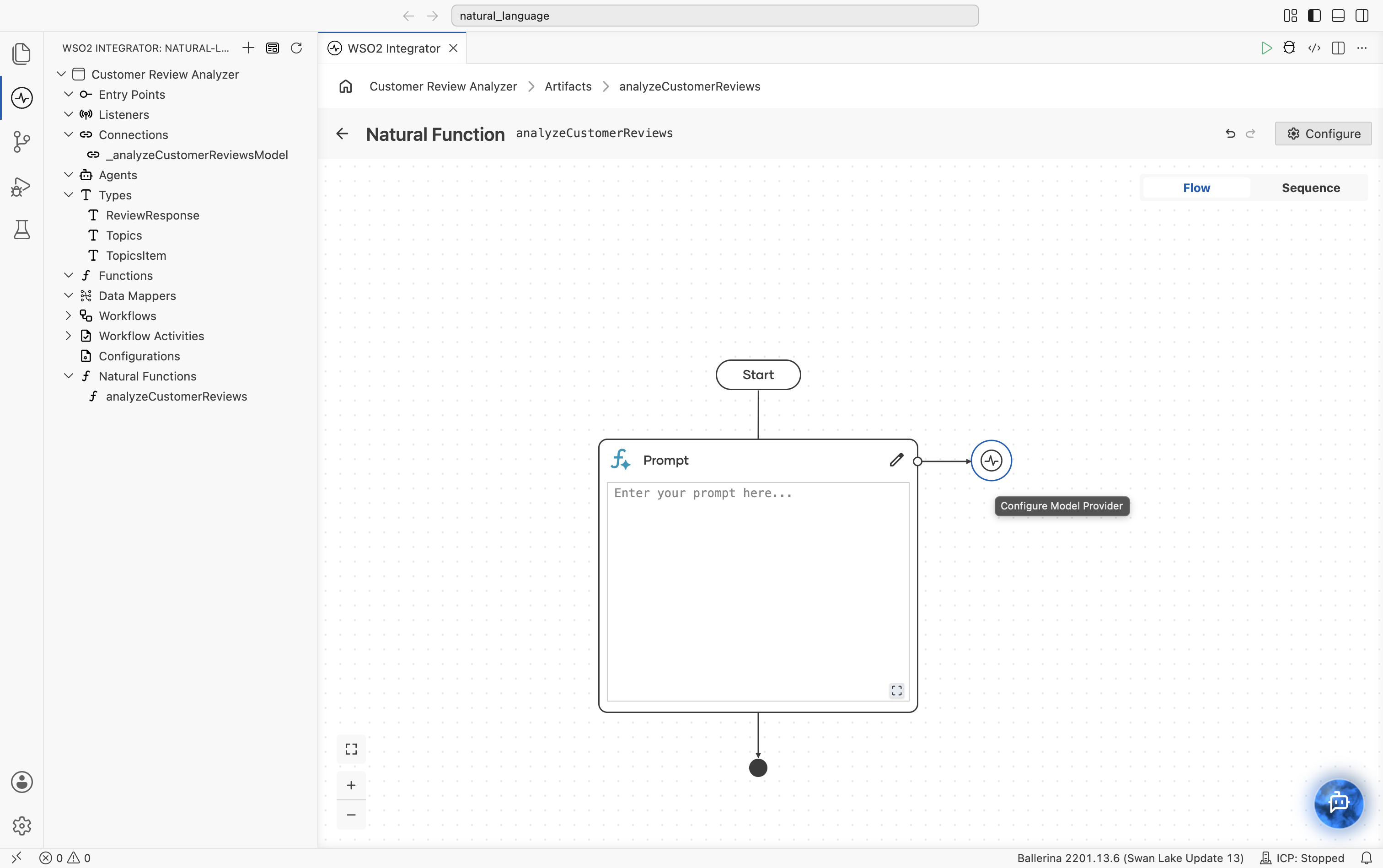Show source code with the code icon
This screenshot has width=1383, height=868.
1314,48
